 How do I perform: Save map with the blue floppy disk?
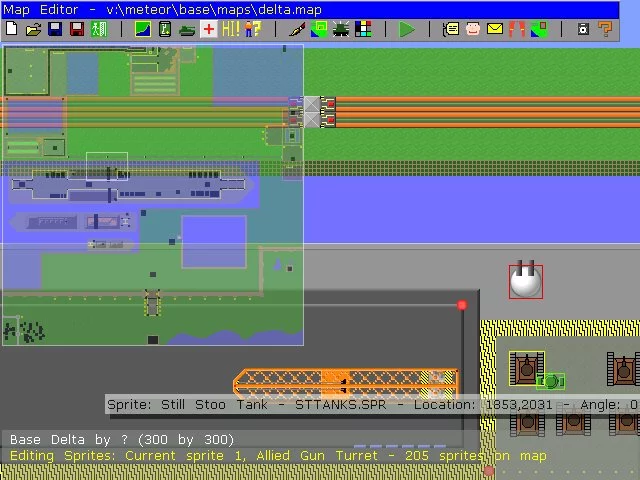tap(55, 29)
